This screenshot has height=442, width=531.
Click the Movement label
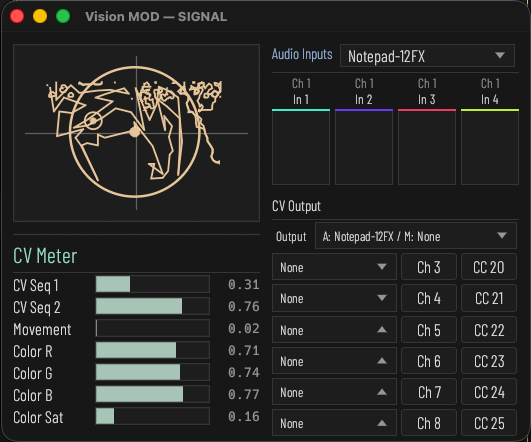click(42, 329)
